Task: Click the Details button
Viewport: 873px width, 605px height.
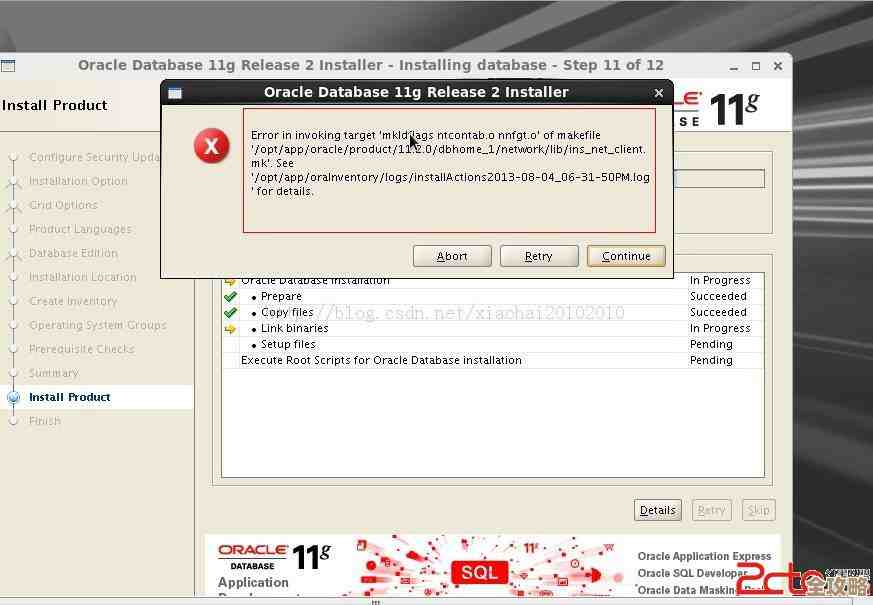Action: [x=657, y=510]
